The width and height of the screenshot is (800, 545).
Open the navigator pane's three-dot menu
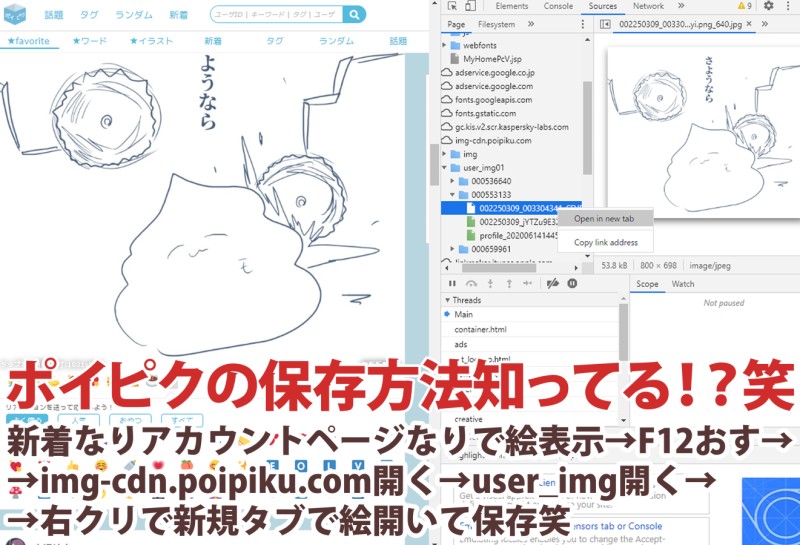point(583,24)
